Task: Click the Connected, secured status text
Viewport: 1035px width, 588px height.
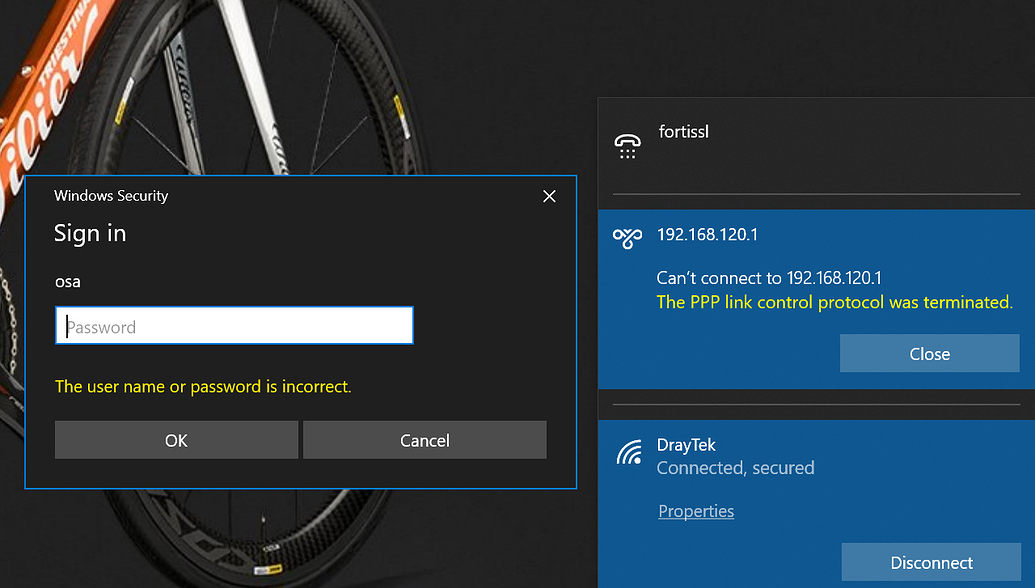Action: click(x=735, y=468)
